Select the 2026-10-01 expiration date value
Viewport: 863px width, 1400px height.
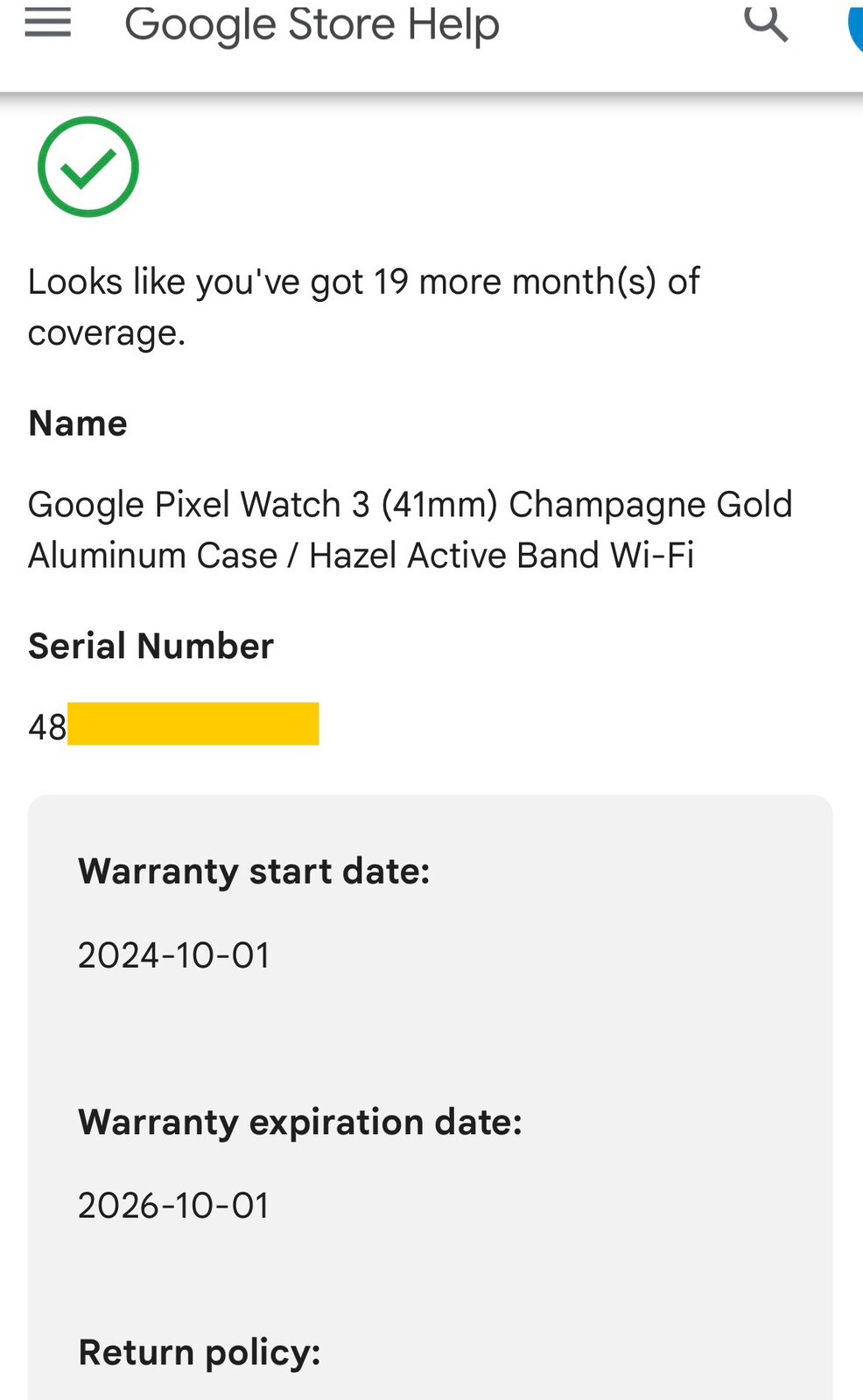click(x=173, y=1206)
